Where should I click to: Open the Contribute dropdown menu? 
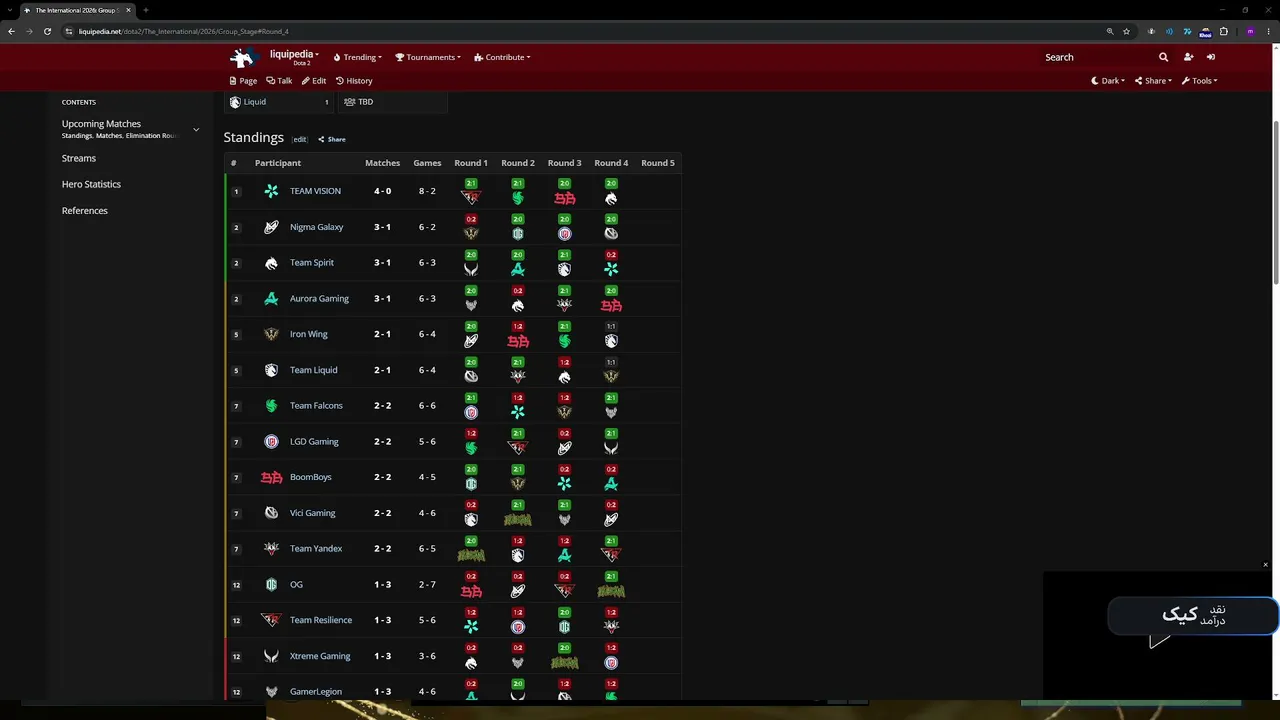point(502,57)
